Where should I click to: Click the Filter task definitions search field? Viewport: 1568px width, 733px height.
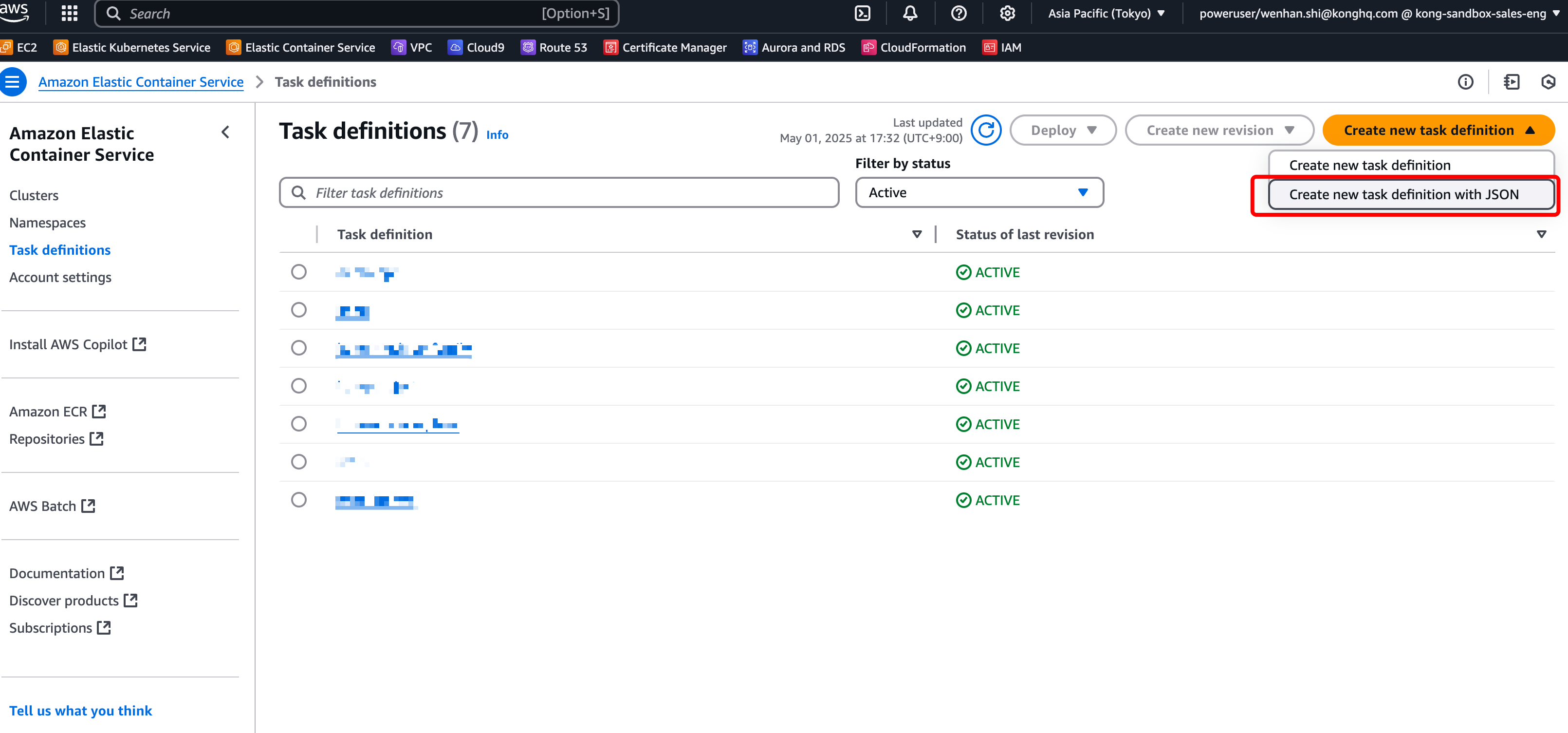point(559,192)
